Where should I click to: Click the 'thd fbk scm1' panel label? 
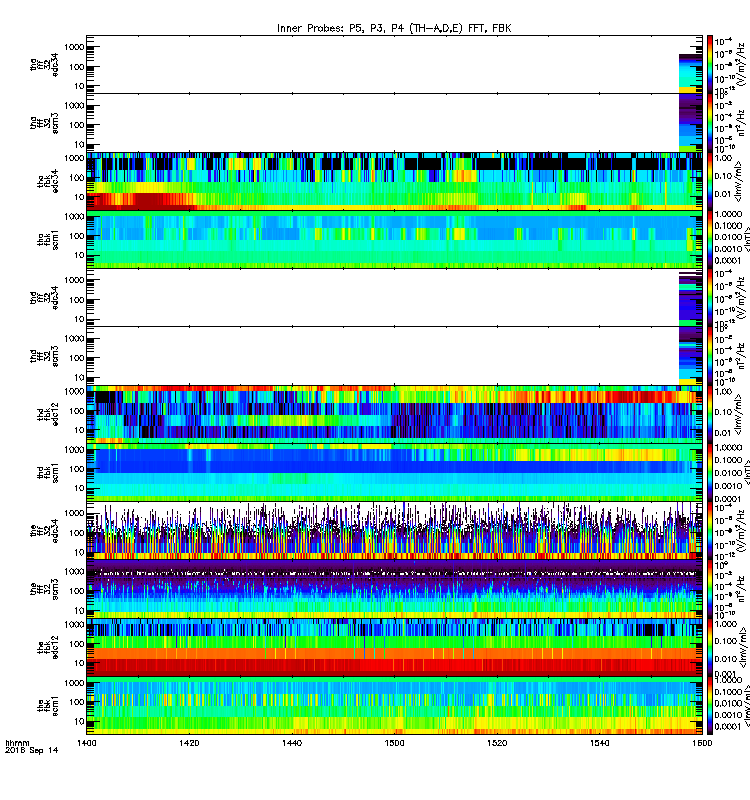click(x=48, y=472)
